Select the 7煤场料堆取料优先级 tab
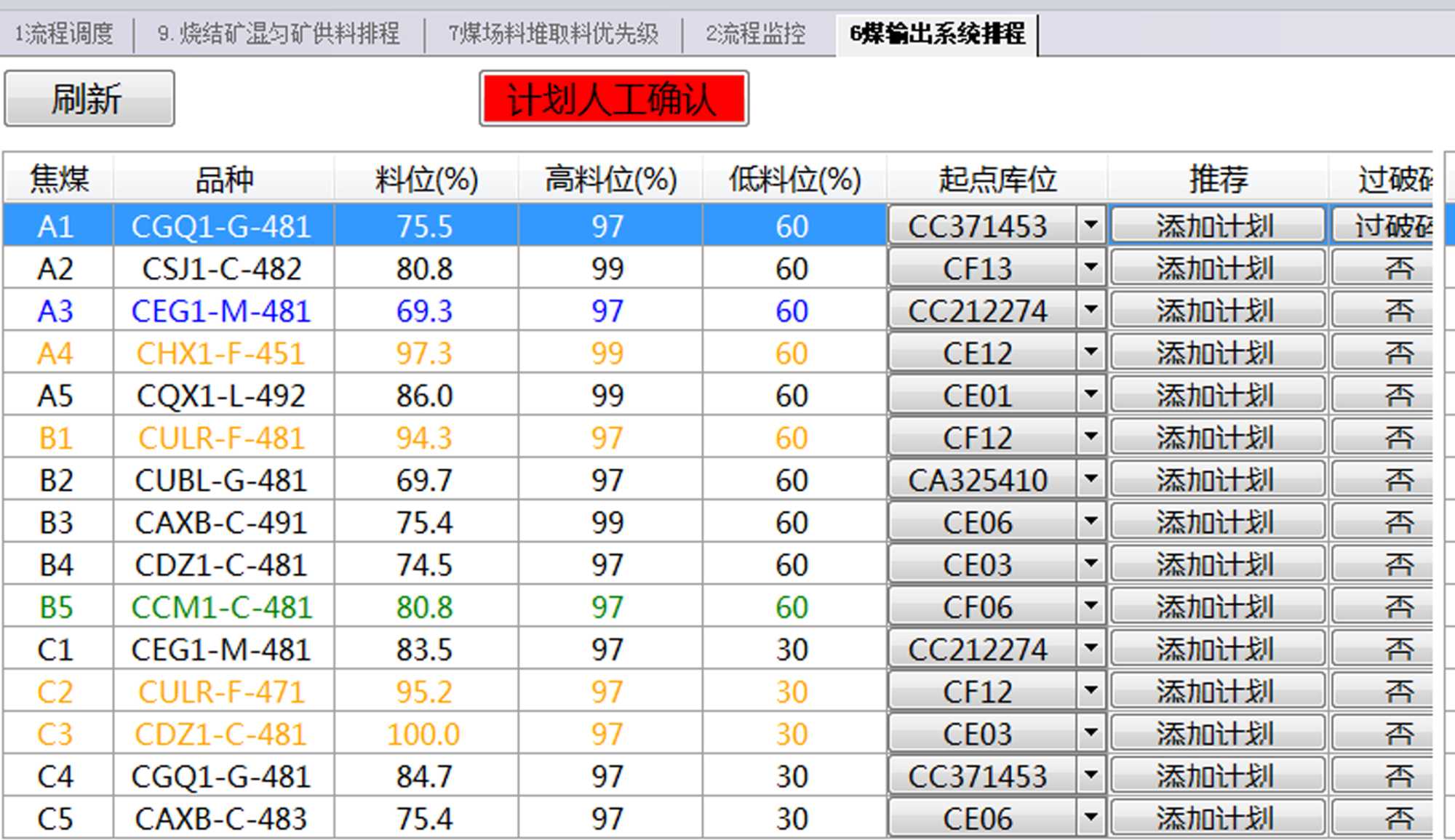1455x840 pixels. coord(553,33)
